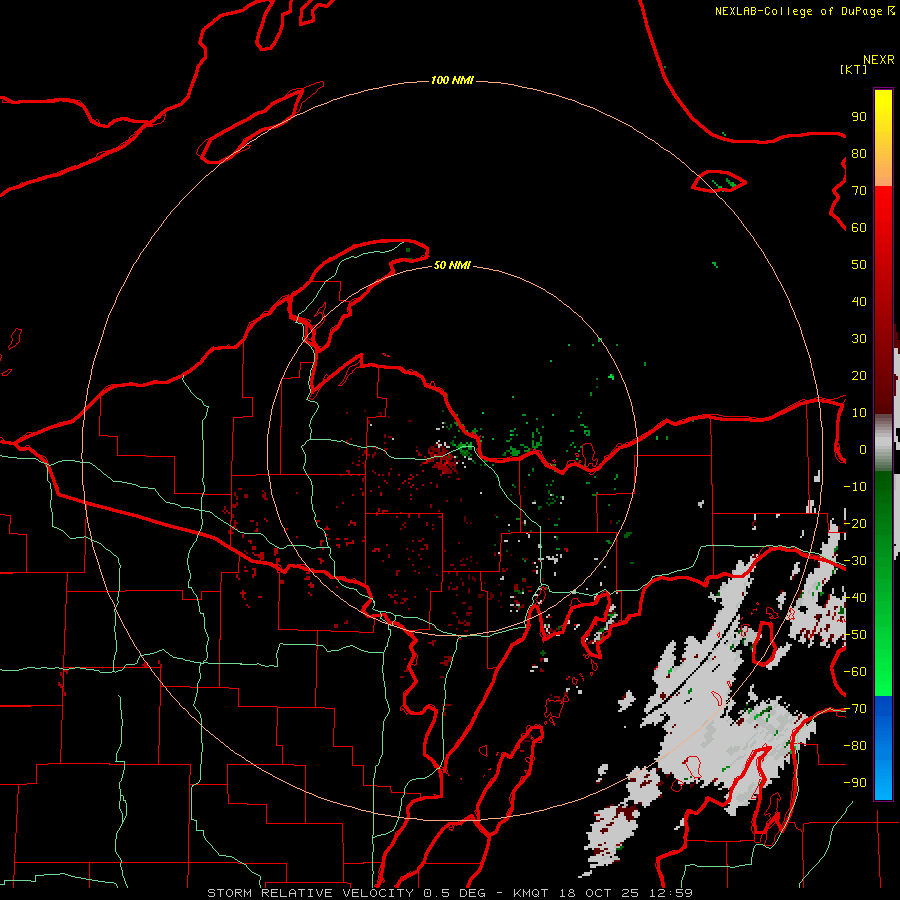Screen dimensions: 900x900
Task: Click the -20 scale value
Action: coord(855,523)
